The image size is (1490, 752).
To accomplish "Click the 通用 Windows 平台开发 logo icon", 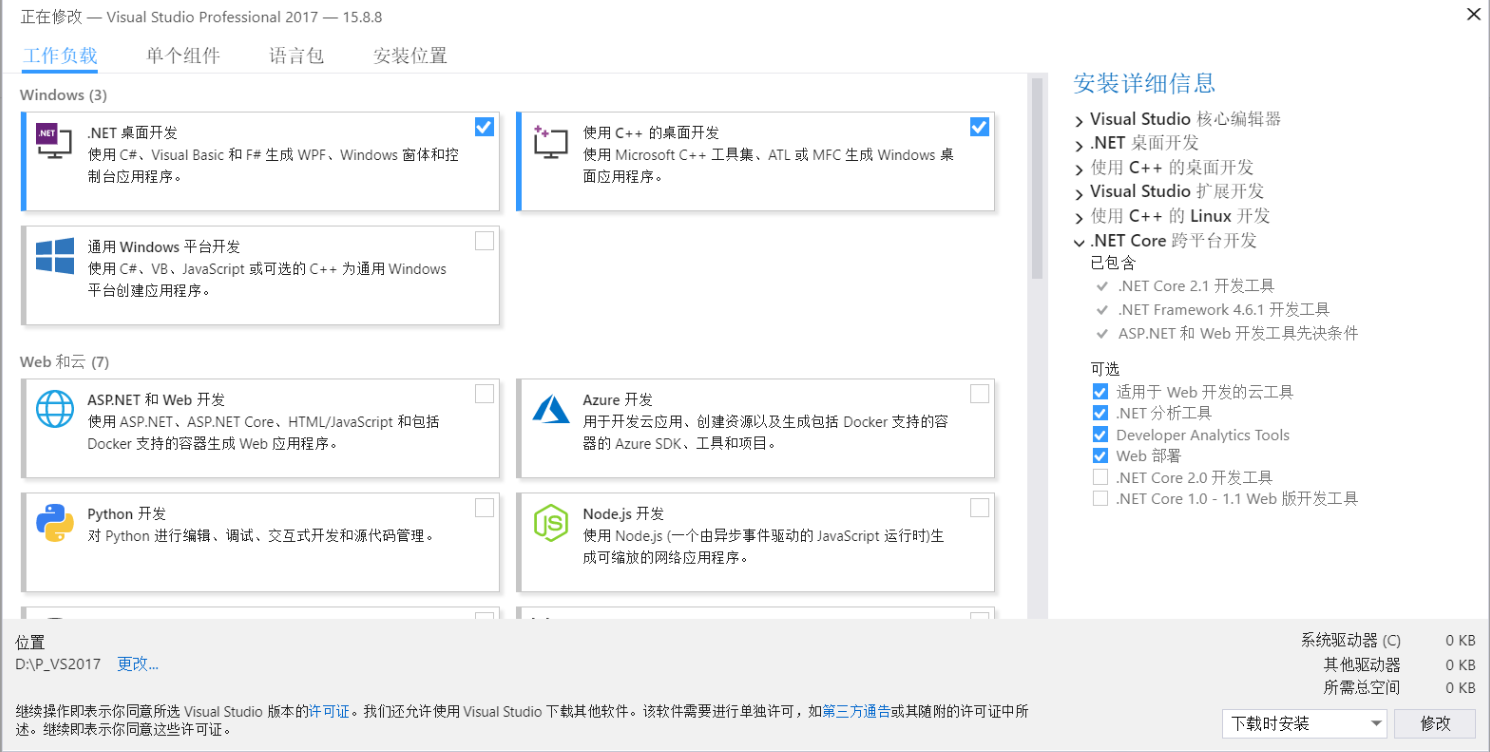I will click(55, 255).
